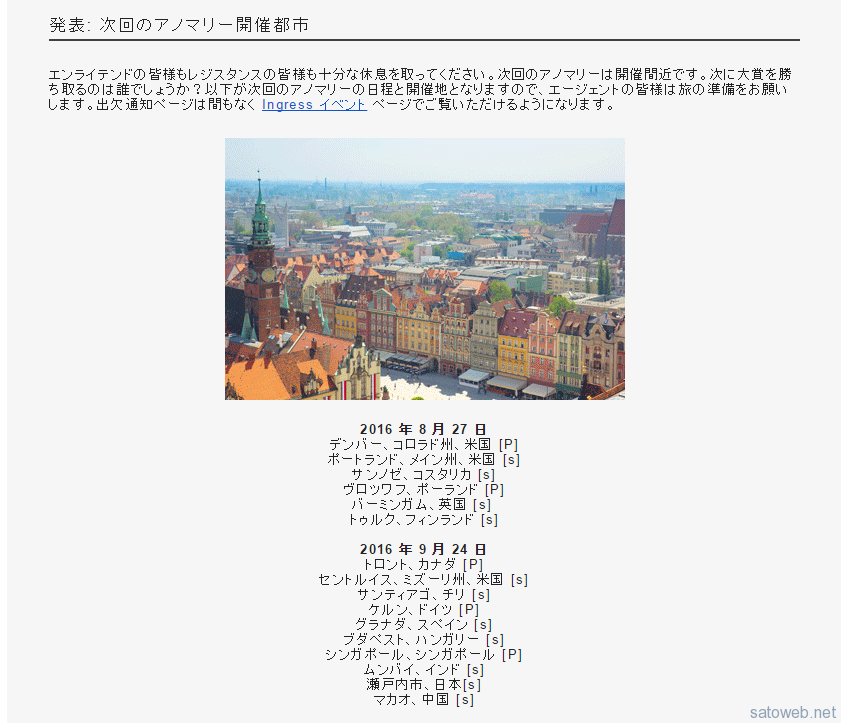This screenshot has height=723, width=841.
Task: Click トロント、カナダ [P] line
Action: click(x=423, y=565)
